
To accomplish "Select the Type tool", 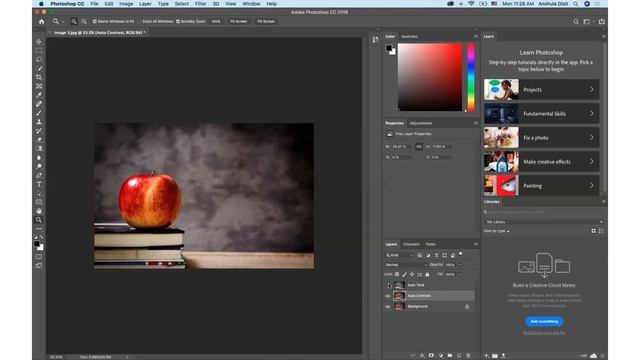I will pos(39,184).
